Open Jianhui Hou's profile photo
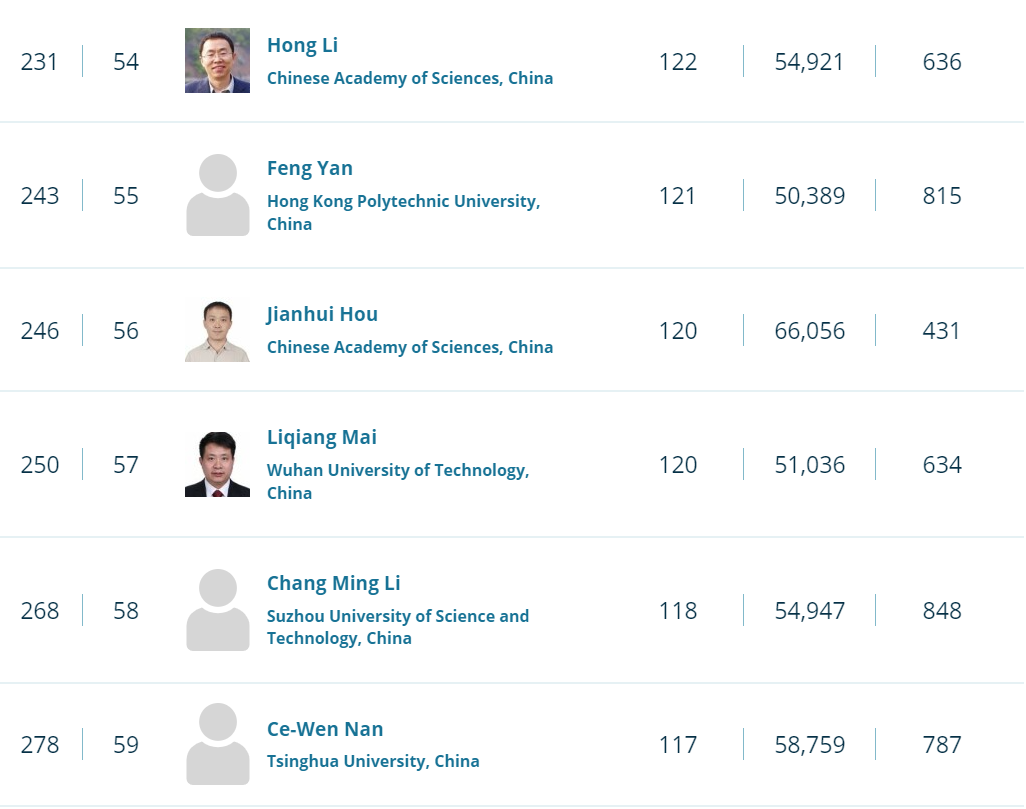This screenshot has height=809, width=1026. coord(217,330)
